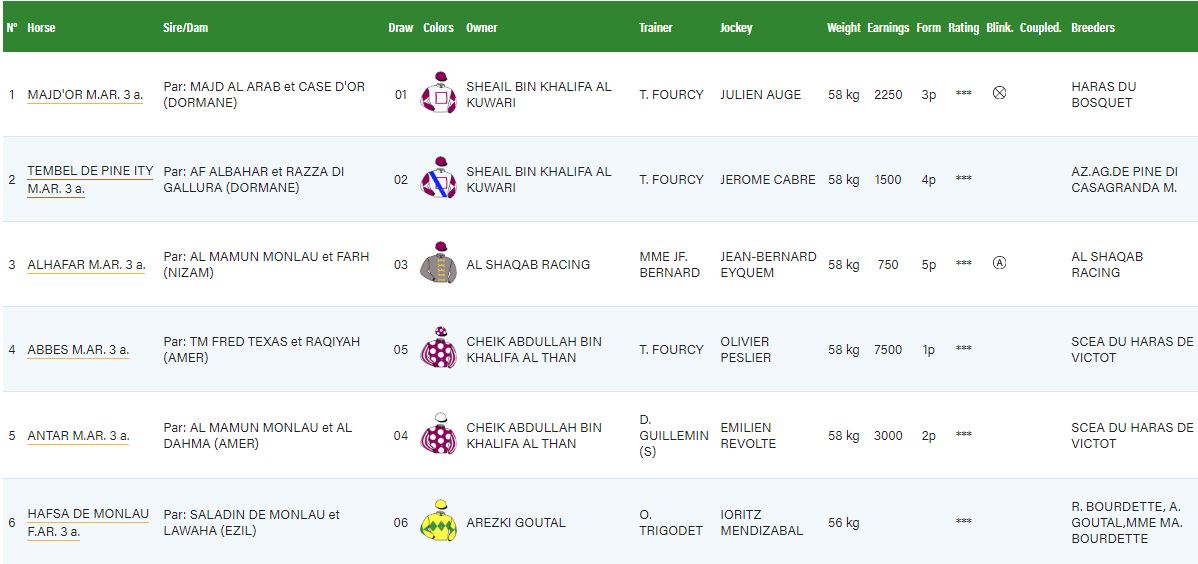
Task: Click the white-cap silks icon for ANTAR
Action: [x=439, y=433]
